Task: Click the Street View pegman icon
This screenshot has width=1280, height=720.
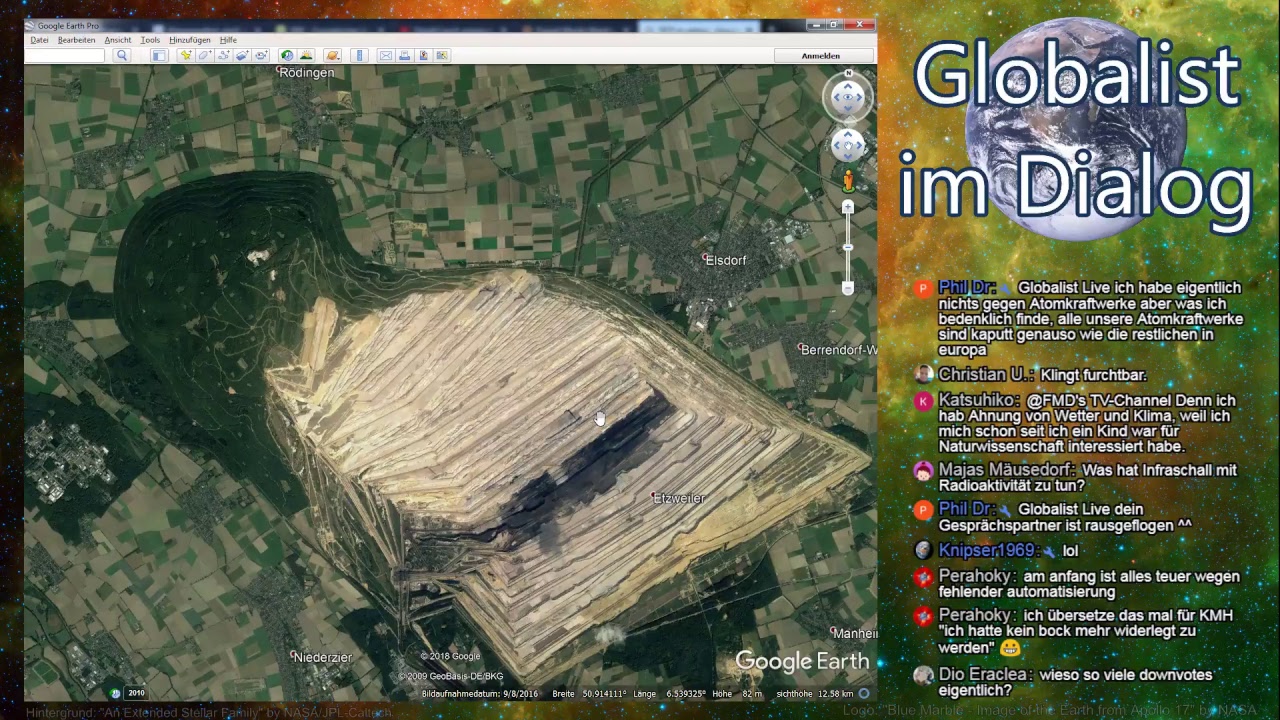Action: tap(848, 181)
